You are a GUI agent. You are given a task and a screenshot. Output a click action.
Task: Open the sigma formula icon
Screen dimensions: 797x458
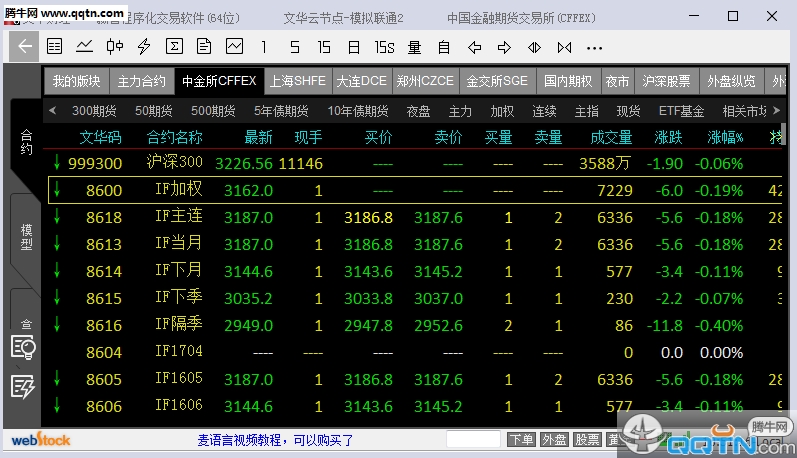[174, 47]
